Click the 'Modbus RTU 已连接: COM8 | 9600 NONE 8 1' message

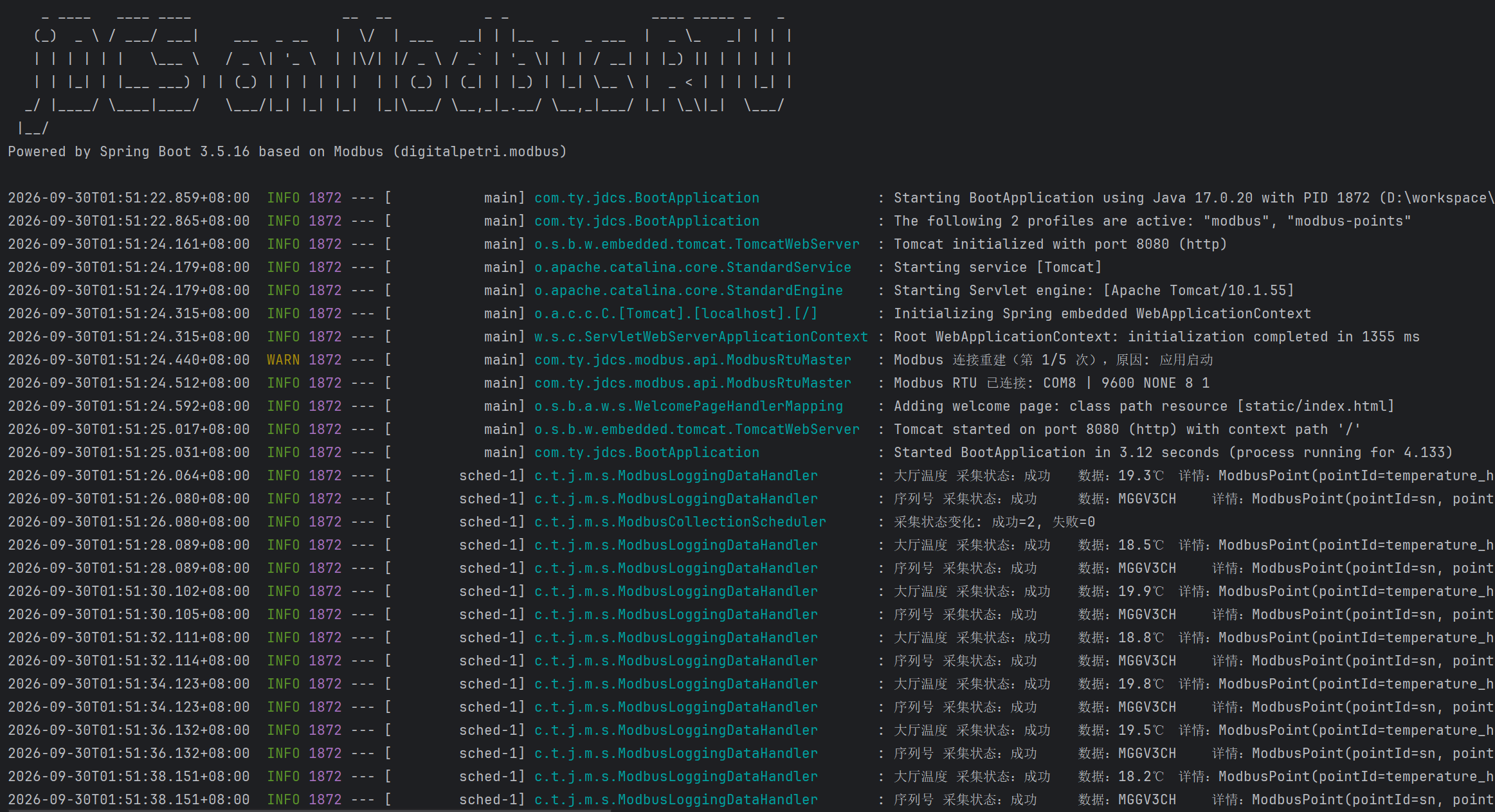(x=1052, y=383)
